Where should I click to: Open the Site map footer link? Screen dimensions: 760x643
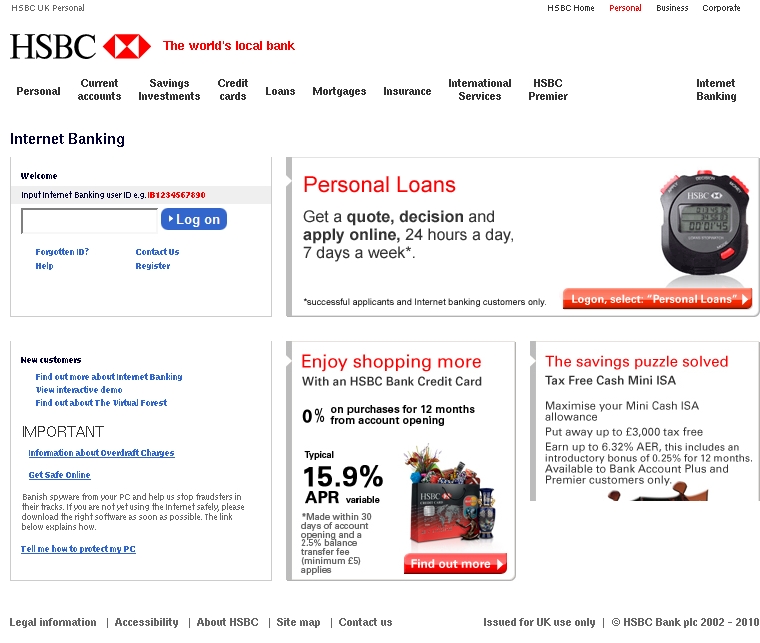pyautogui.click(x=298, y=622)
